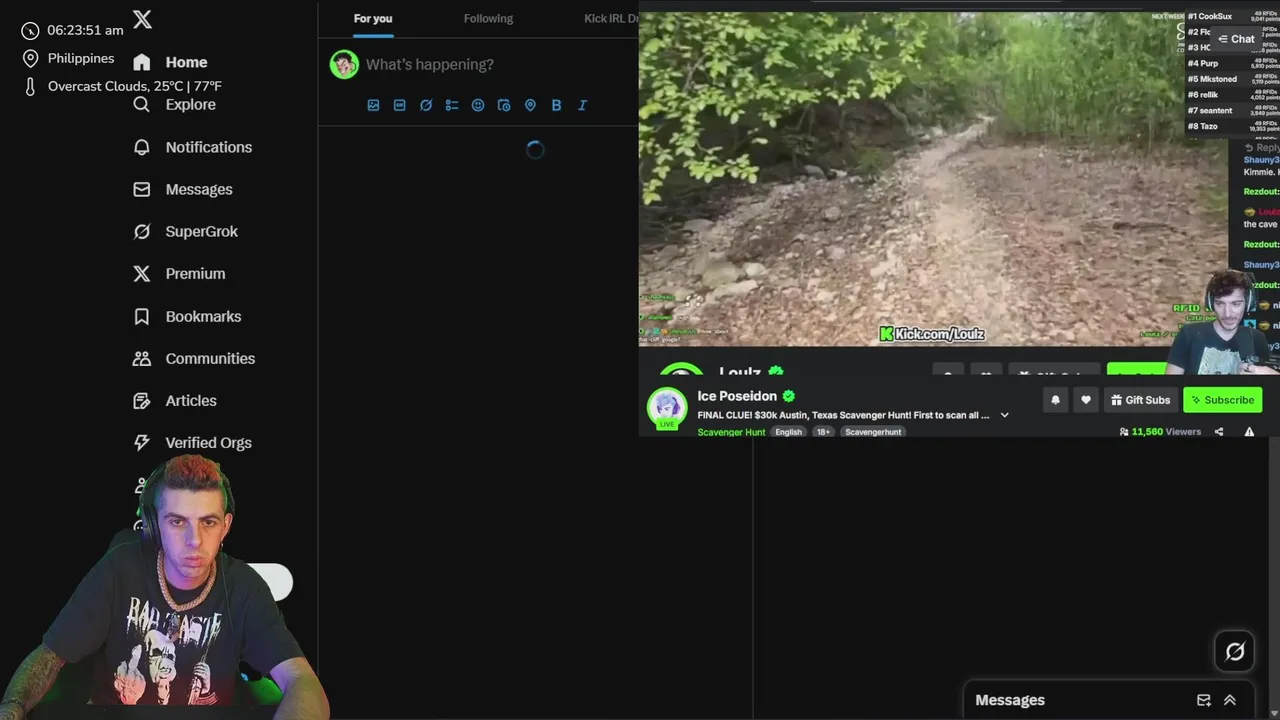Add an image to the post
1280x720 pixels.
(x=373, y=105)
